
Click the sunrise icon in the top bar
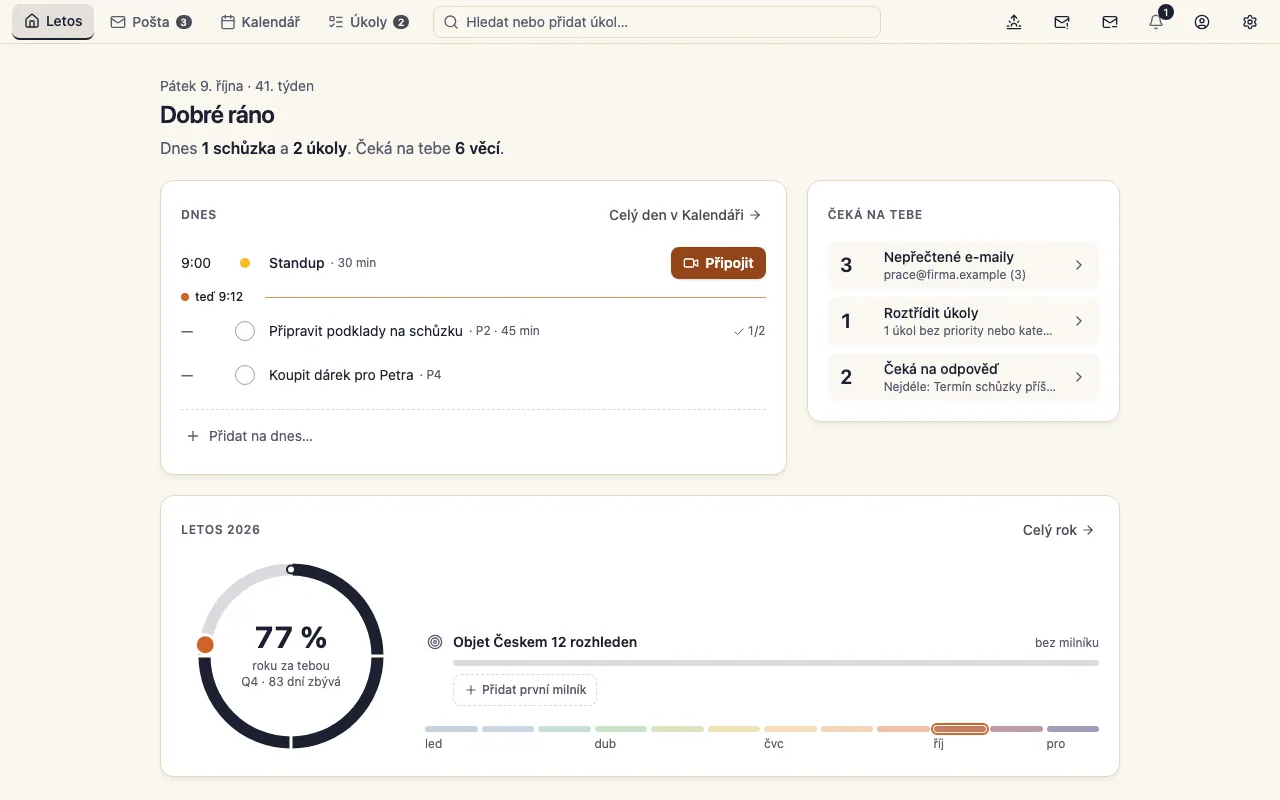click(1014, 22)
